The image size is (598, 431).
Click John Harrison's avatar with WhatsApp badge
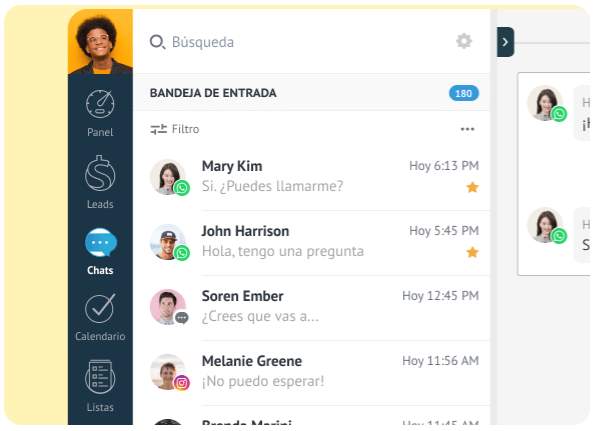(168, 242)
